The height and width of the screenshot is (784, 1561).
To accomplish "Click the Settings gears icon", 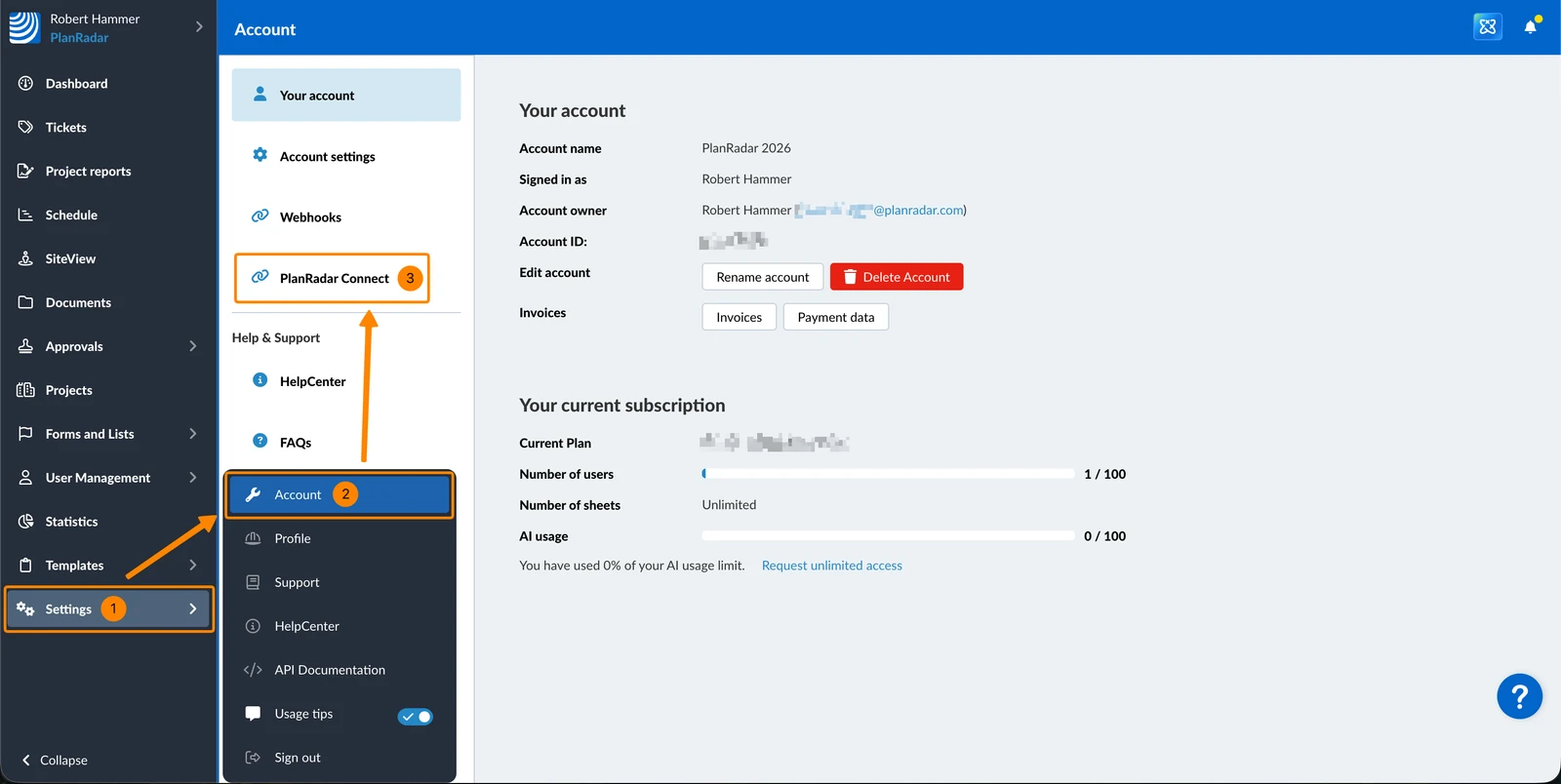I will pyautogui.click(x=26, y=609).
